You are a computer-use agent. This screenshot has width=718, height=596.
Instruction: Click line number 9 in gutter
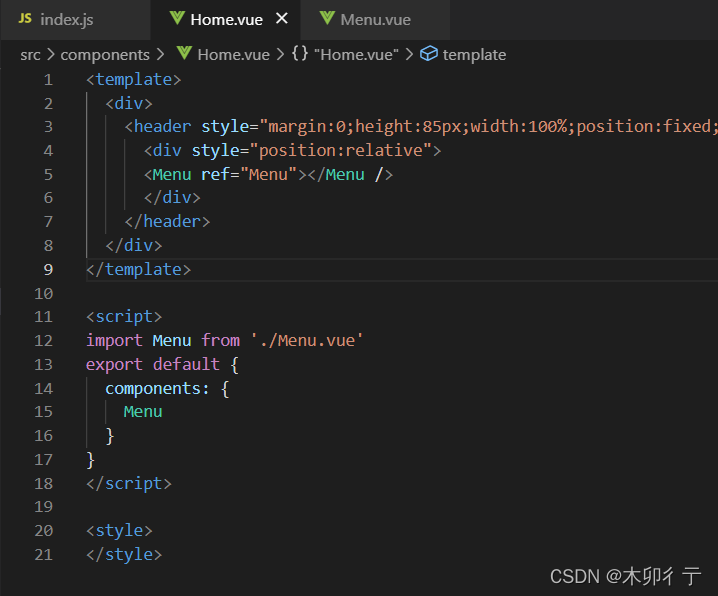coord(48,270)
